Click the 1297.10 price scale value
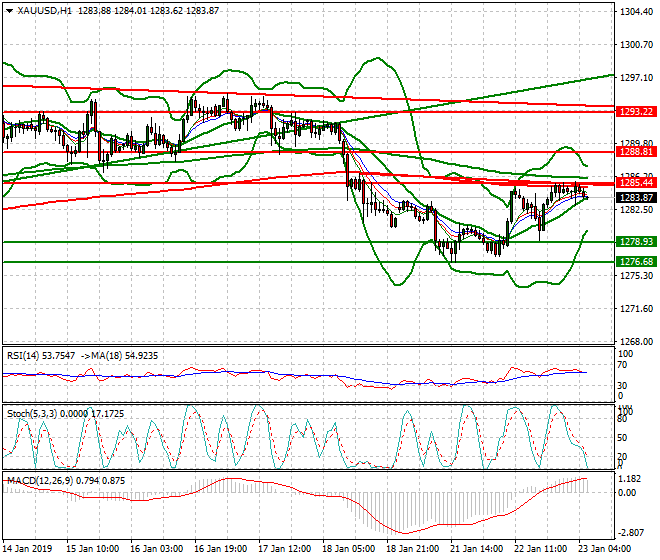The image size is (660, 560). point(637,78)
